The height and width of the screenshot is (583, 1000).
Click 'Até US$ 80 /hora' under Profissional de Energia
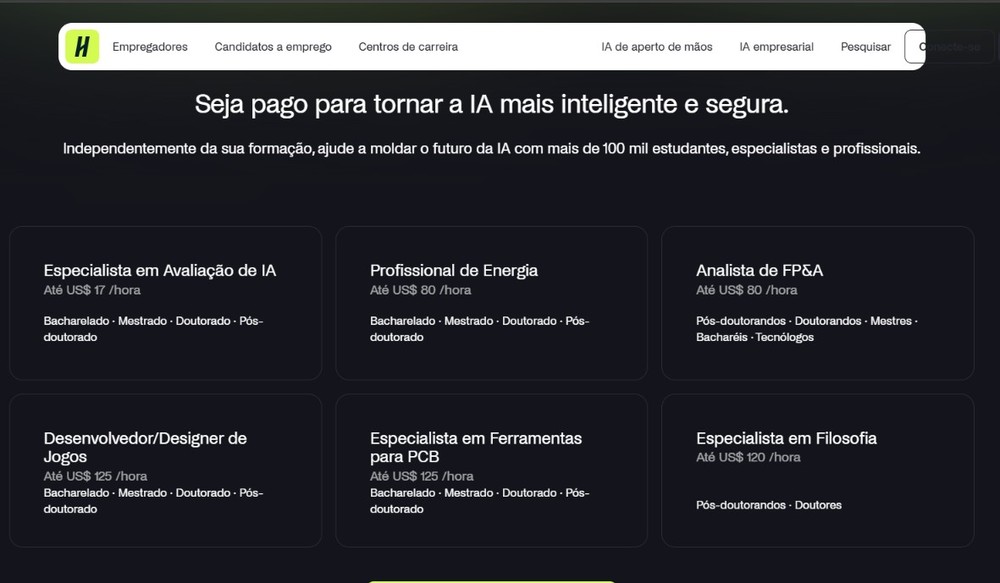pyautogui.click(x=420, y=290)
